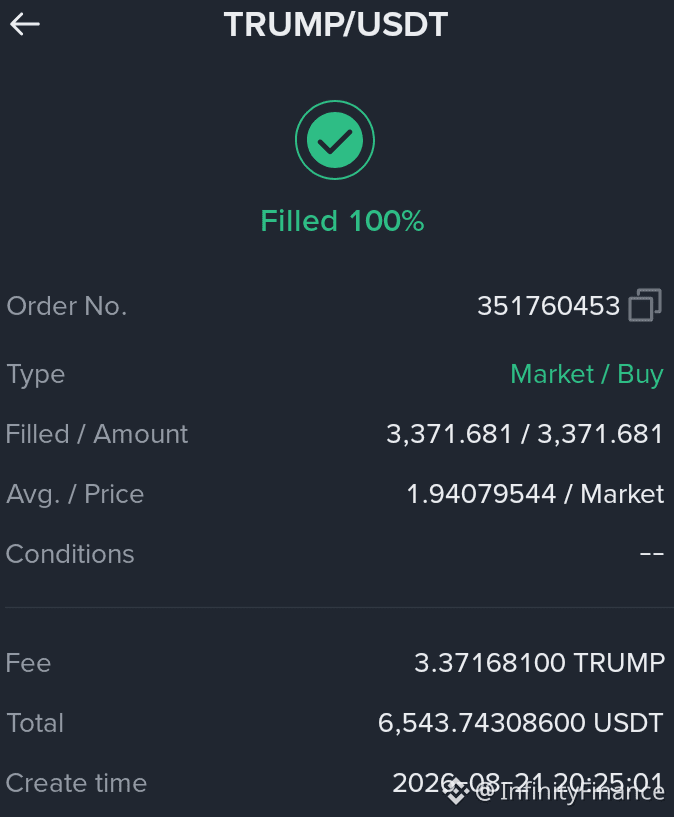Tap the Order No. label
The image size is (674, 817).
(x=67, y=306)
